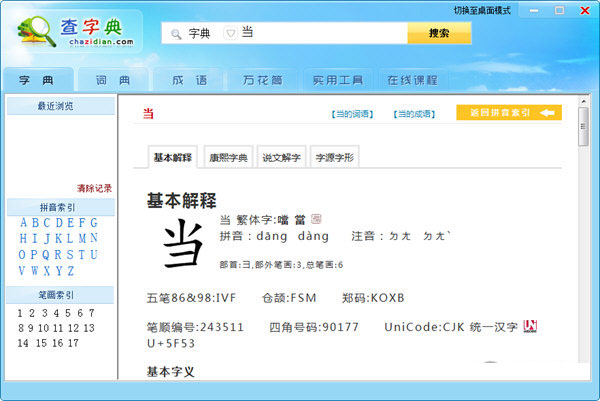
Task: Click the yellow 搜索 button
Action: (439, 33)
